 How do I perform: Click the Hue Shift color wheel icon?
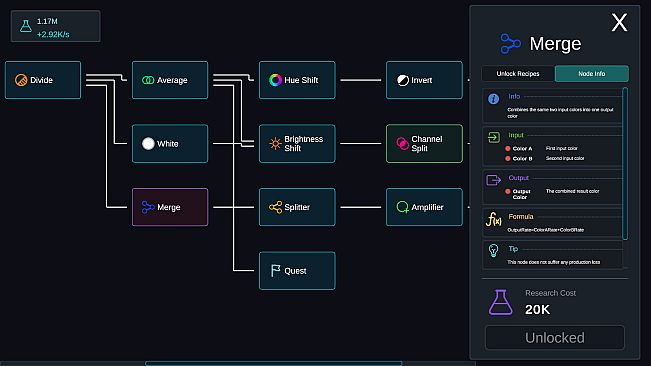point(275,80)
